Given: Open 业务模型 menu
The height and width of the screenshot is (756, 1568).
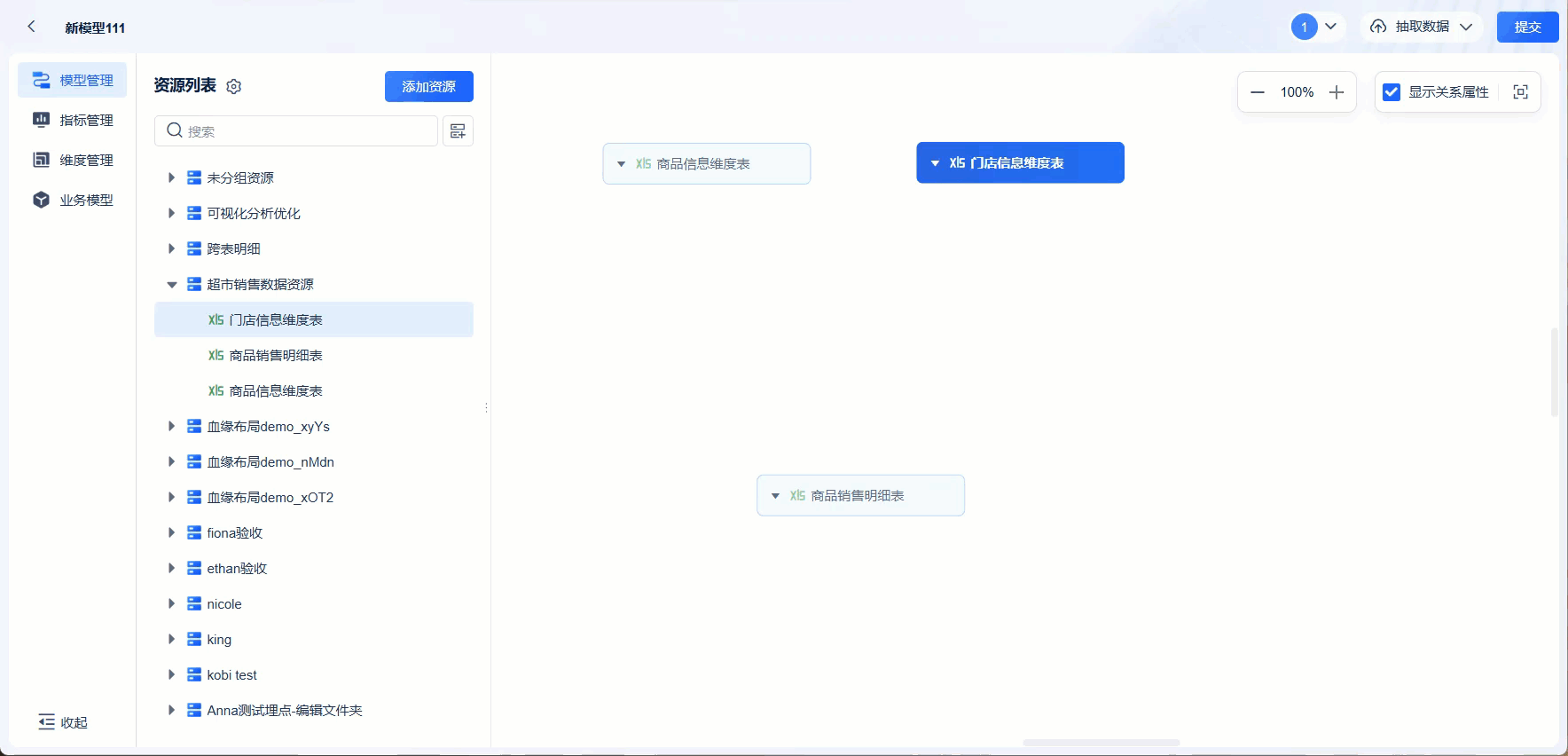Looking at the screenshot, I should (x=72, y=200).
